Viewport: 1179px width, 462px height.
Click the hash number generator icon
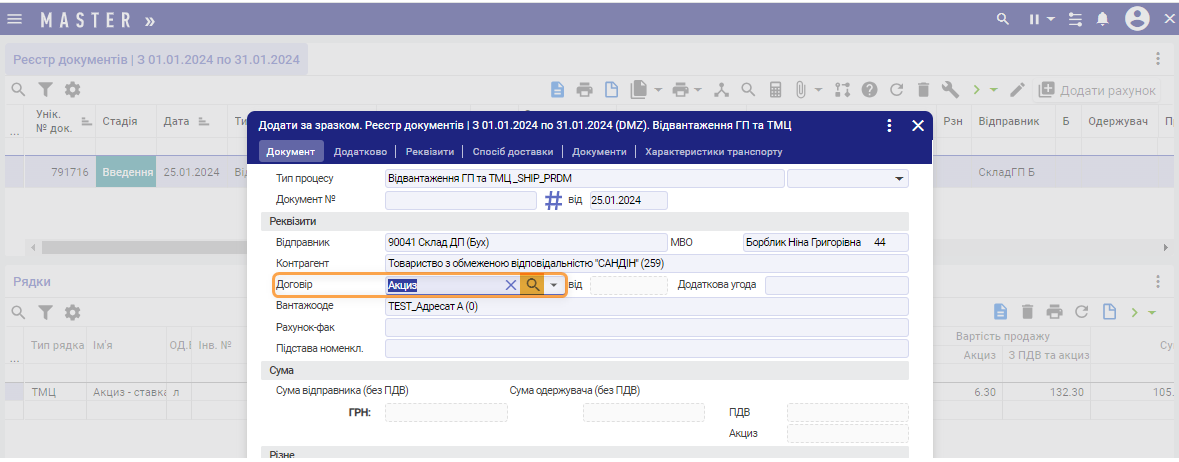[x=554, y=200]
